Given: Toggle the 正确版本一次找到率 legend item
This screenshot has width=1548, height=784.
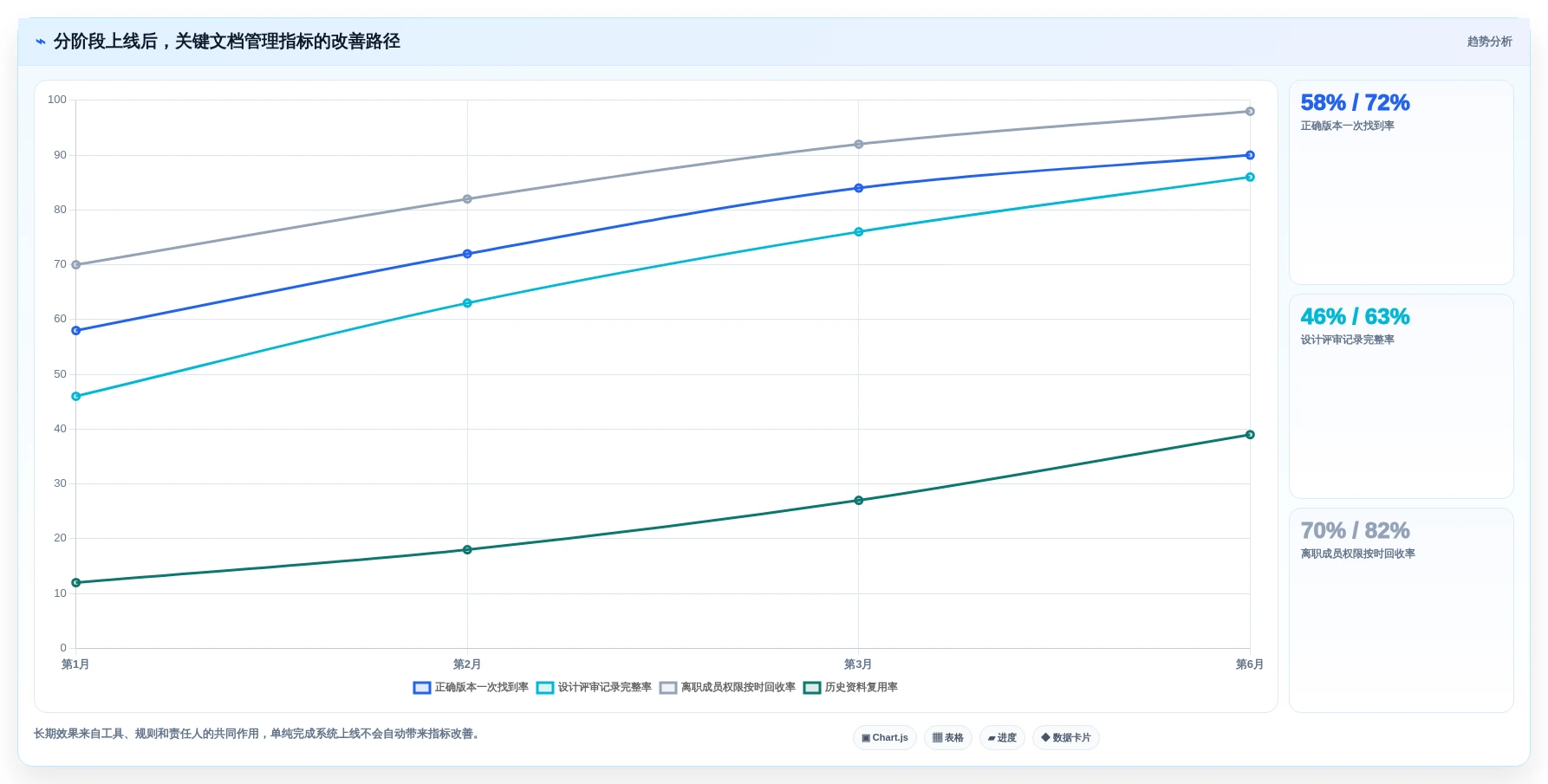Looking at the screenshot, I should click(x=471, y=688).
